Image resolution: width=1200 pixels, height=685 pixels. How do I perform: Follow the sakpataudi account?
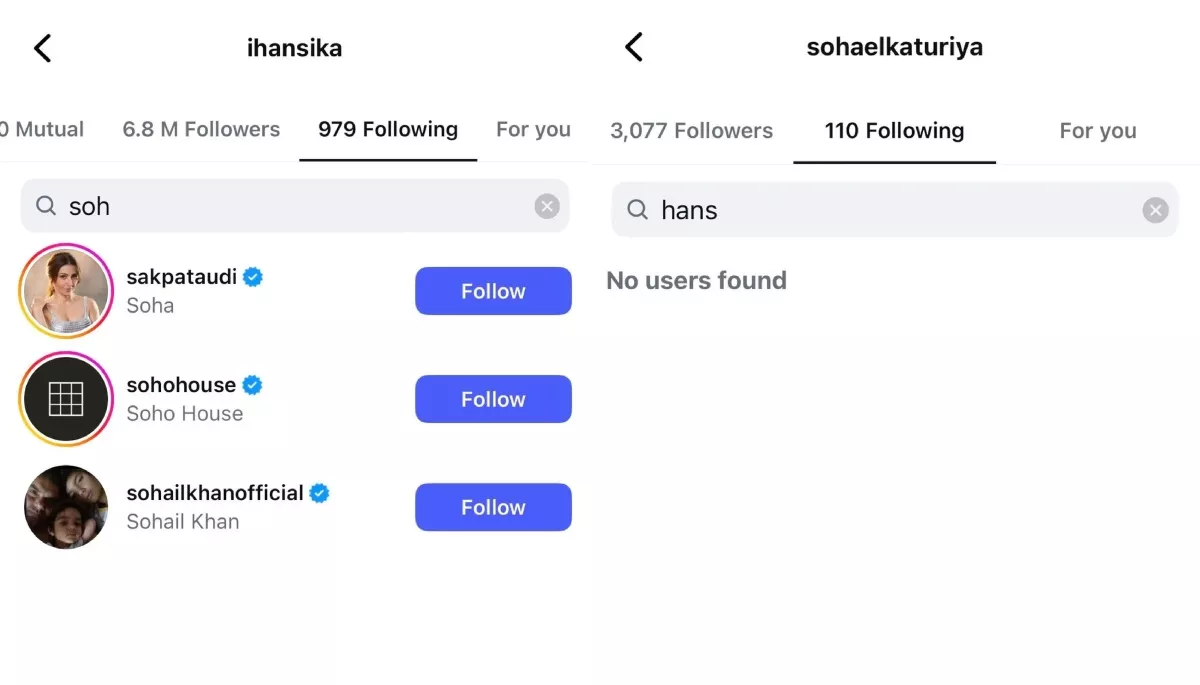[493, 291]
